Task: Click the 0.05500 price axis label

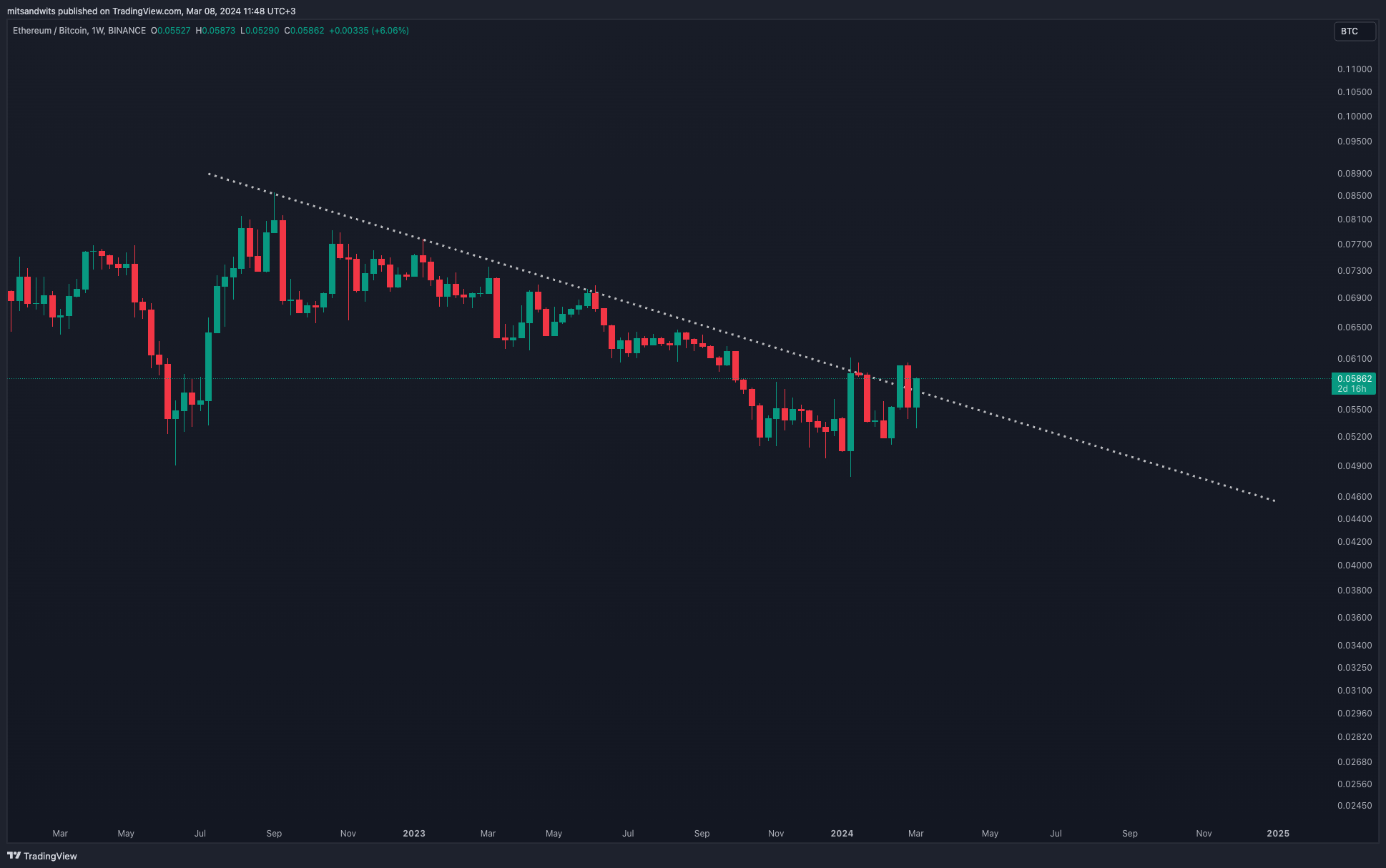Action: tap(1355, 410)
